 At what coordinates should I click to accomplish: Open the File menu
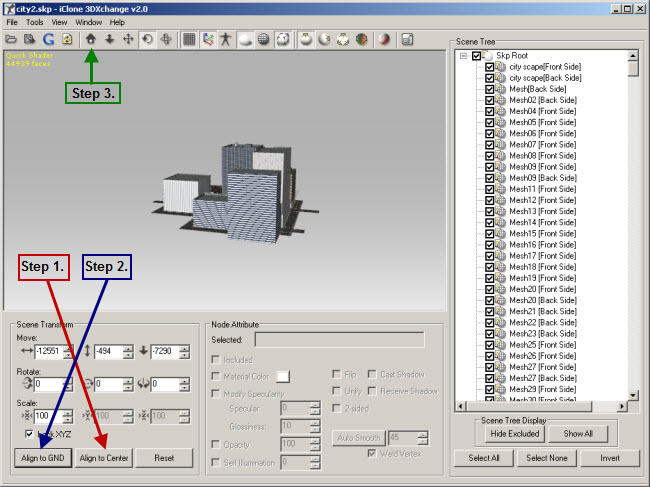[12, 22]
